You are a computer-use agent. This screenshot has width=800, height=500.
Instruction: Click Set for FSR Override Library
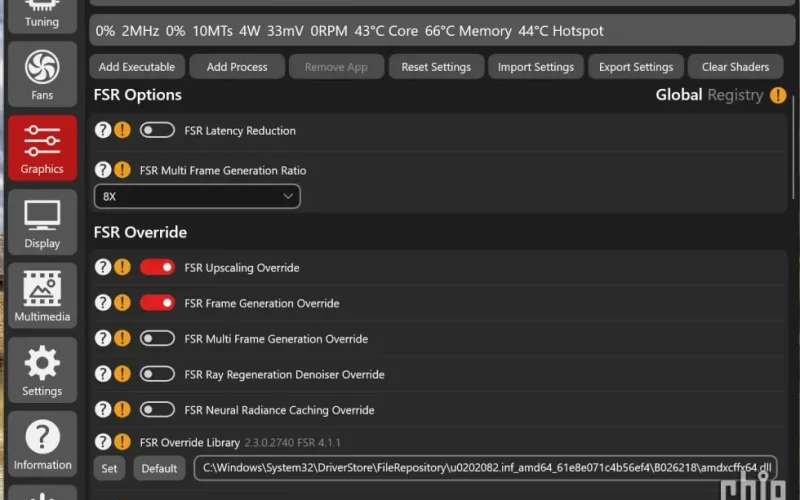[x=109, y=468]
